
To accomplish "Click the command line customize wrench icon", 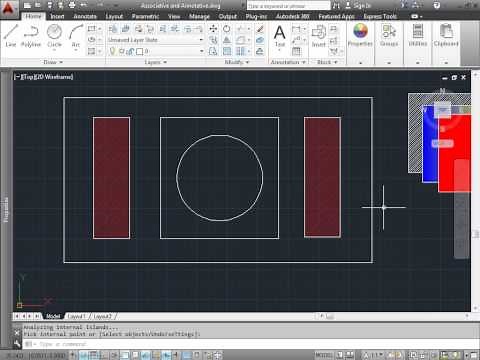I will [17, 343].
